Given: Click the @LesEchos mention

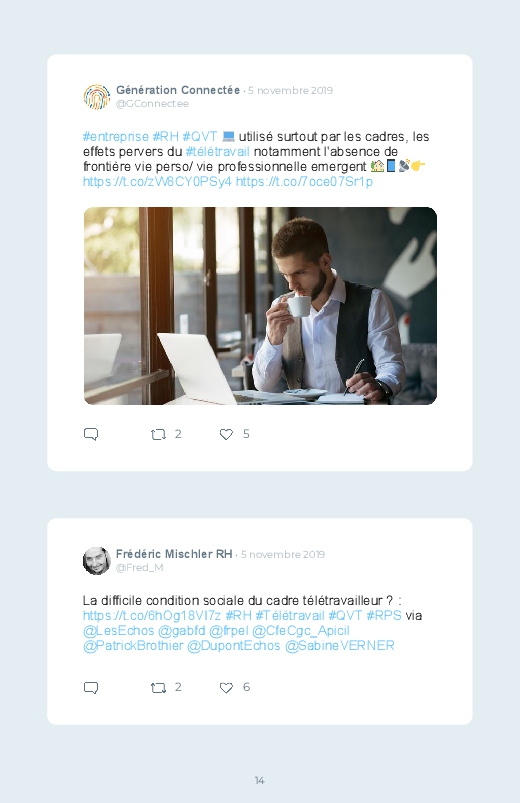Looking at the screenshot, I should (x=118, y=630).
